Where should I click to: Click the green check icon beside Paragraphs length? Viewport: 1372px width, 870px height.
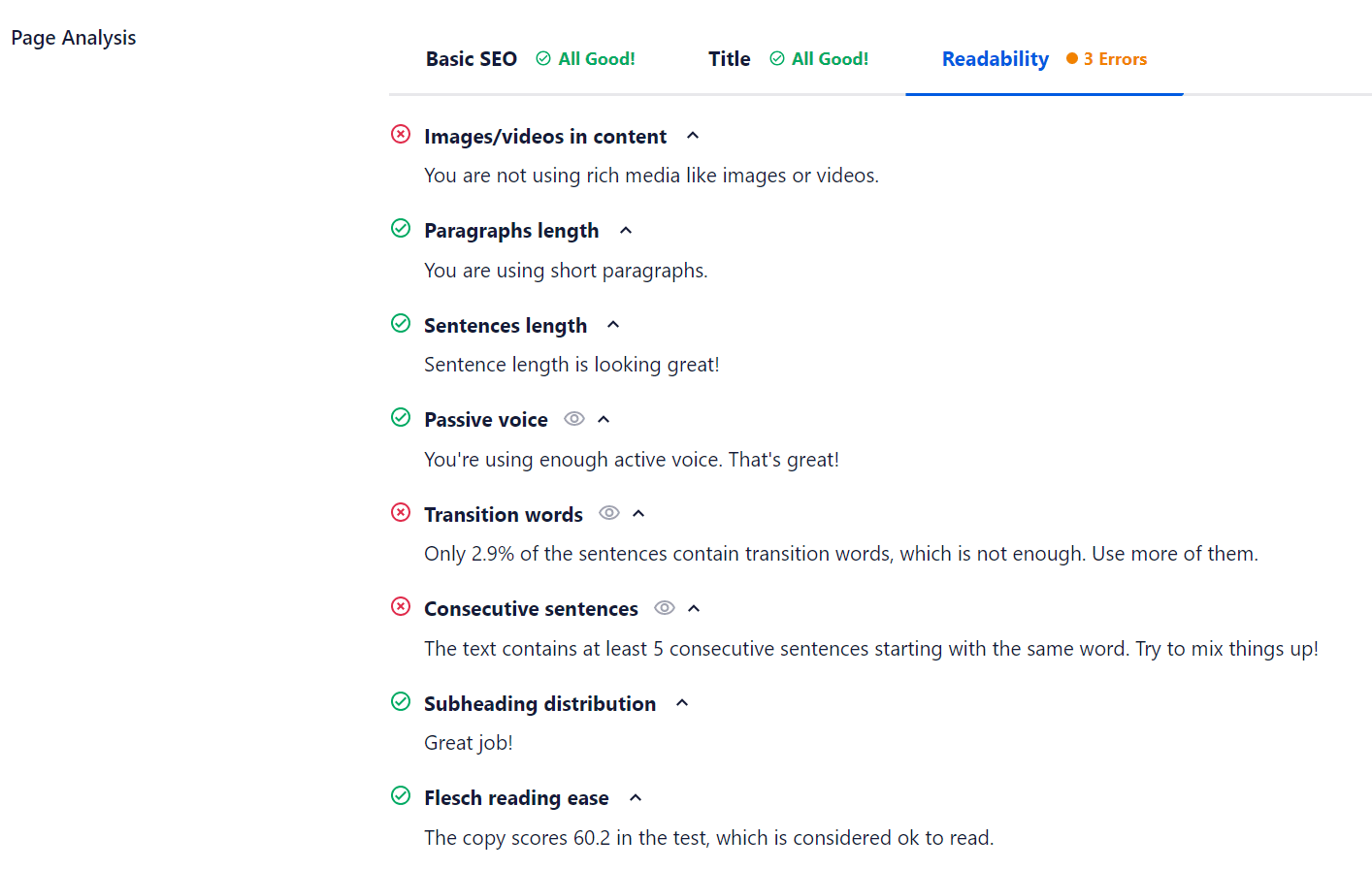point(401,228)
